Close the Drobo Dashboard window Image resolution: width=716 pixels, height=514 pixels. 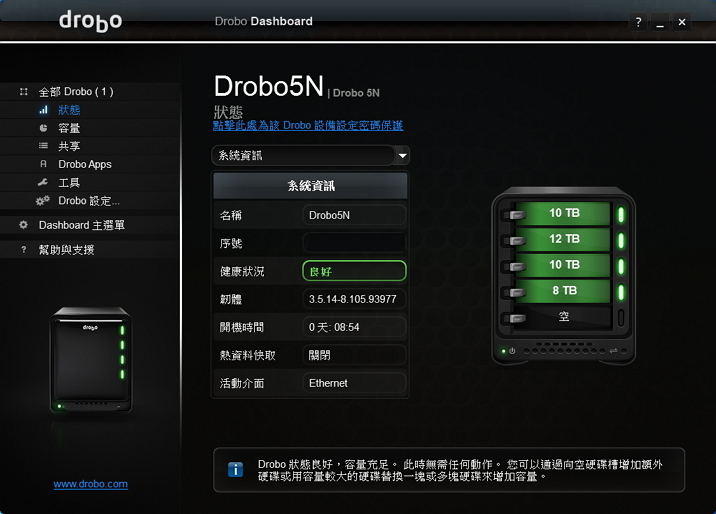tap(682, 21)
